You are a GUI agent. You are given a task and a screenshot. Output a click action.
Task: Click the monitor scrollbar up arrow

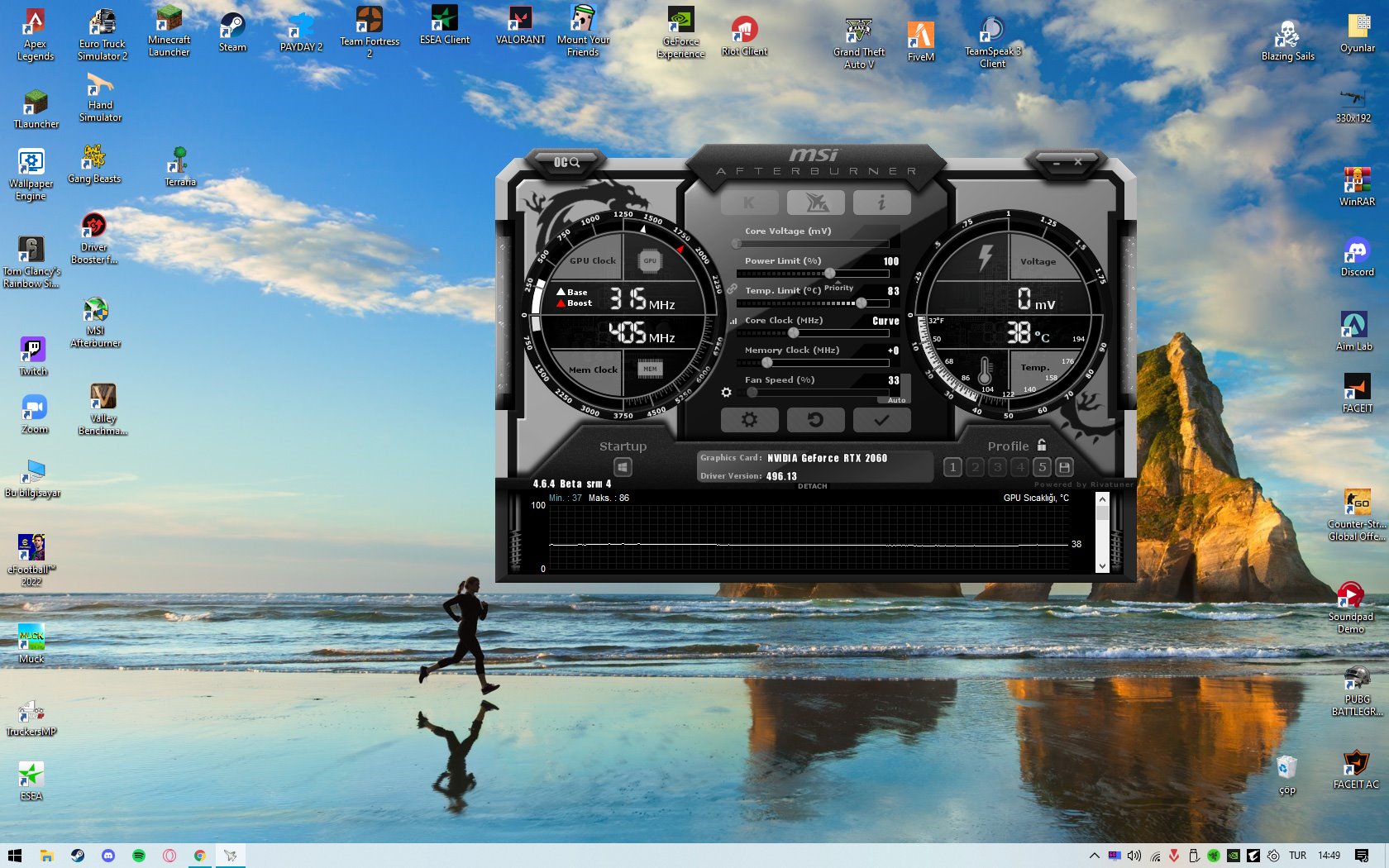(x=1102, y=499)
